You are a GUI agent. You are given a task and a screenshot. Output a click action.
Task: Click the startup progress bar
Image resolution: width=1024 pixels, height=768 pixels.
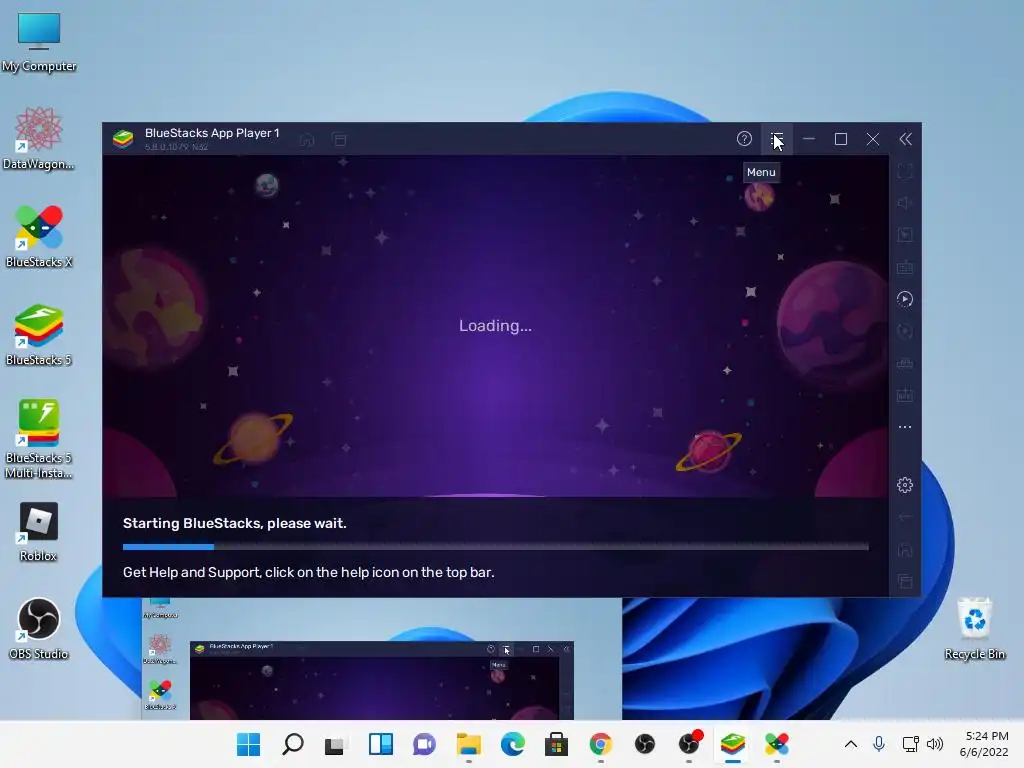(496, 547)
